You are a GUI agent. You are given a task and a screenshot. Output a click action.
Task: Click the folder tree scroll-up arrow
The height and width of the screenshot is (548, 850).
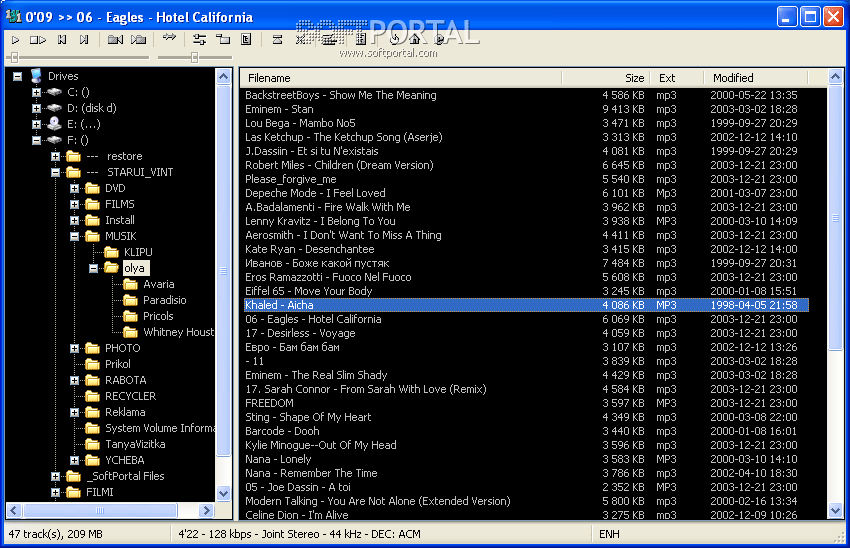pos(223,76)
